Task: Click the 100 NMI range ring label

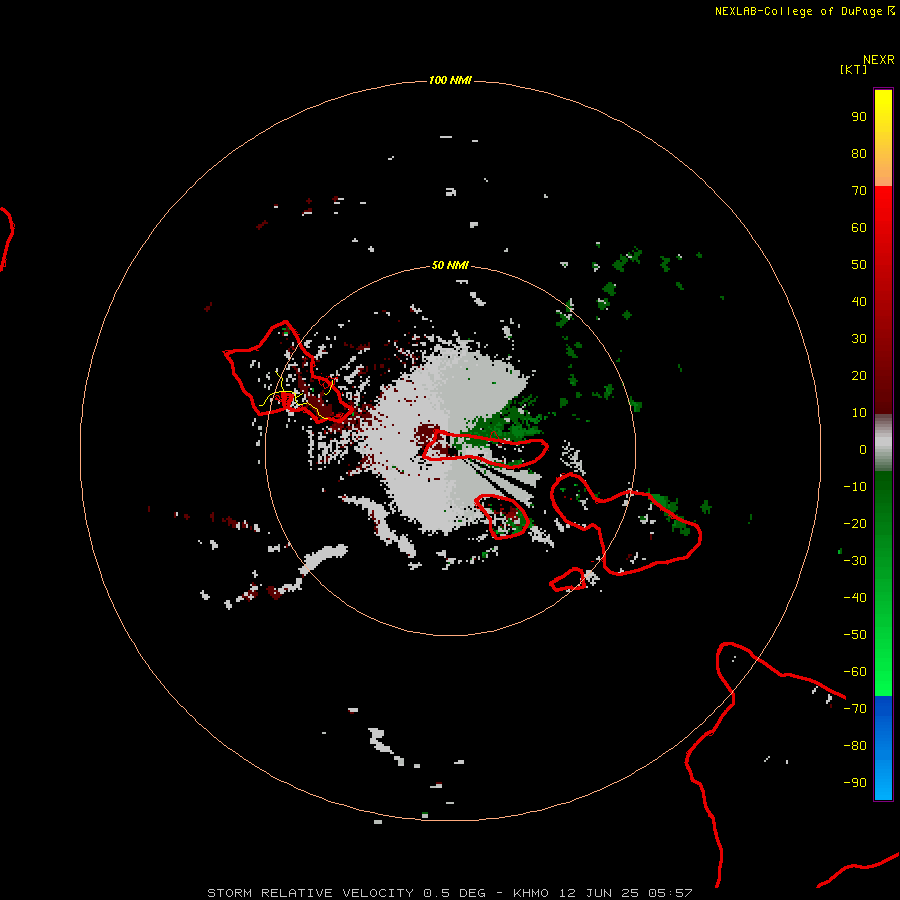Action: click(x=450, y=80)
